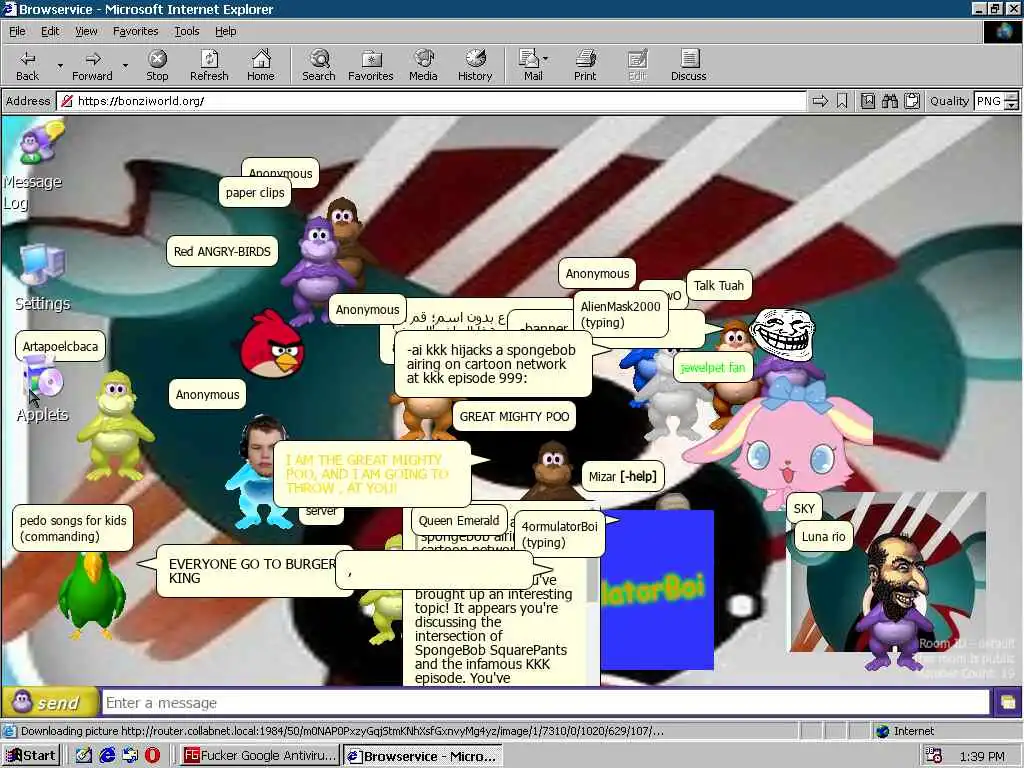Click the 'Queen Emerald' name label
Viewport: 1024px width, 768px height.
[458, 520]
